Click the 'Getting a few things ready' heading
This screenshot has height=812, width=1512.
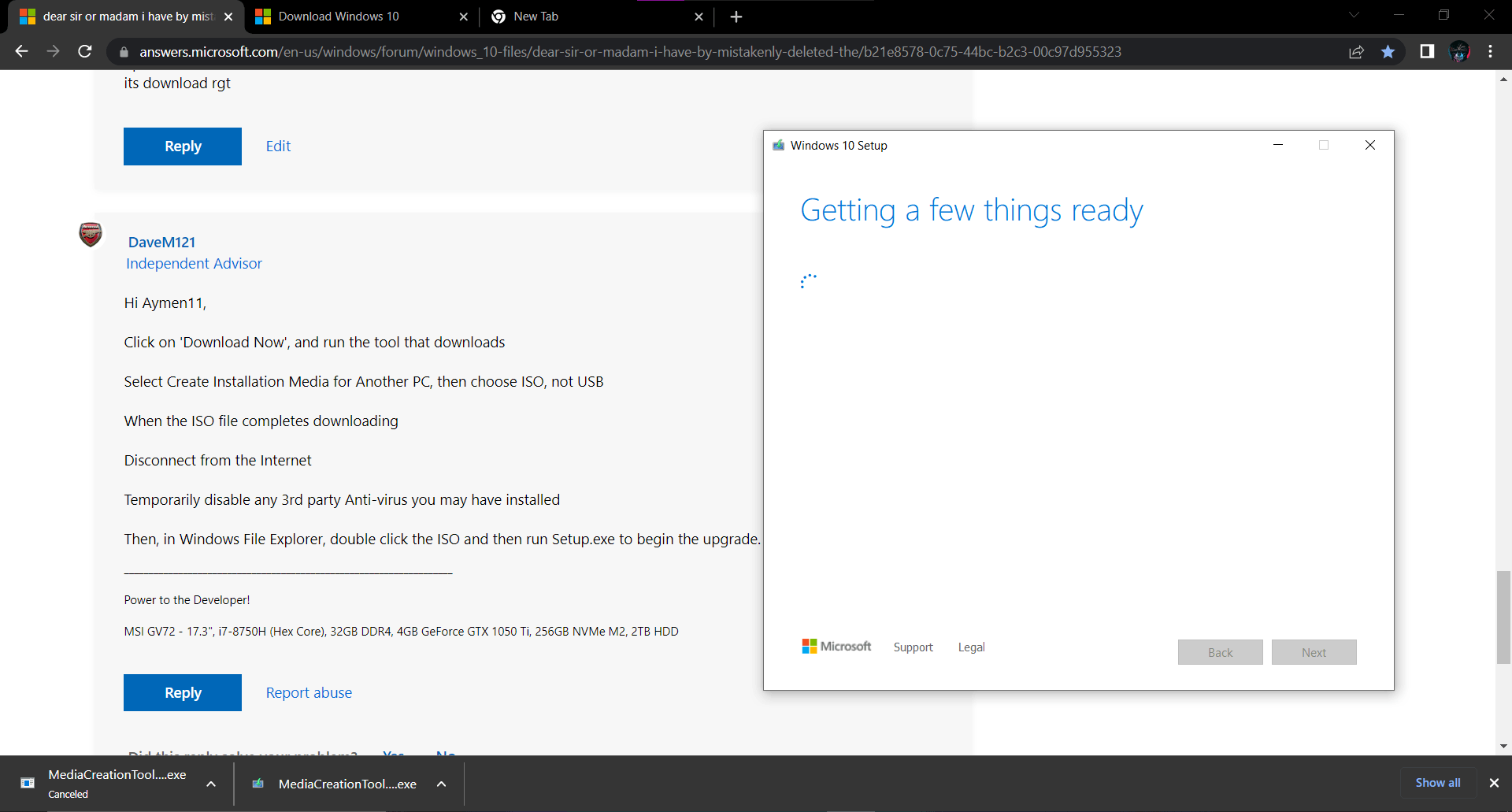(972, 211)
